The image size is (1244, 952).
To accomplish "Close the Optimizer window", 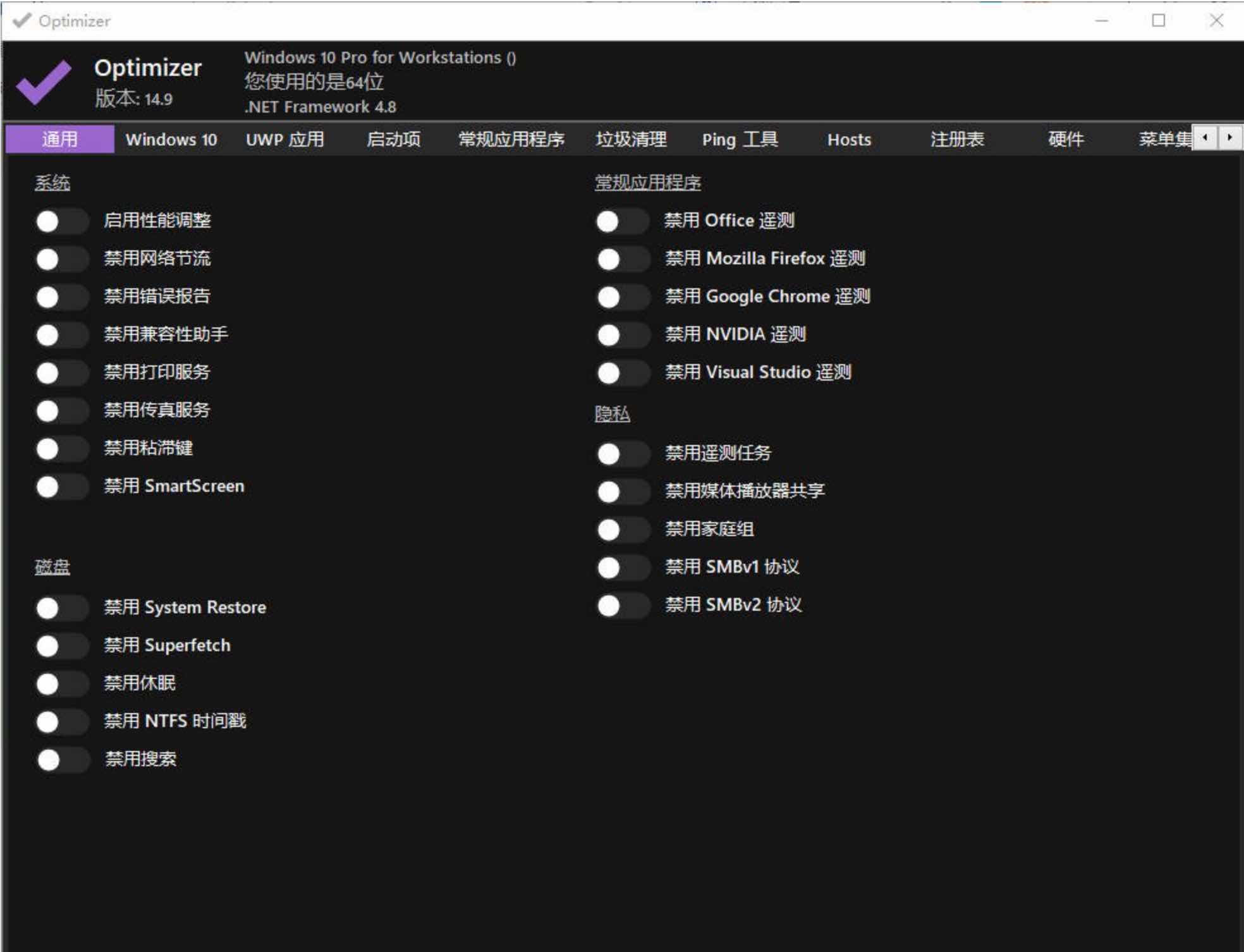I will coord(1216,20).
